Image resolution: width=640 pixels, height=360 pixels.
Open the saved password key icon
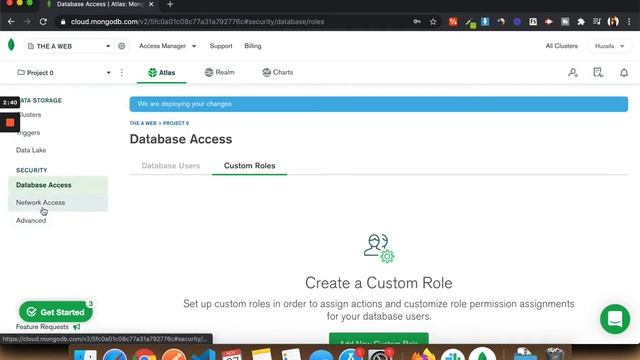coord(417,22)
